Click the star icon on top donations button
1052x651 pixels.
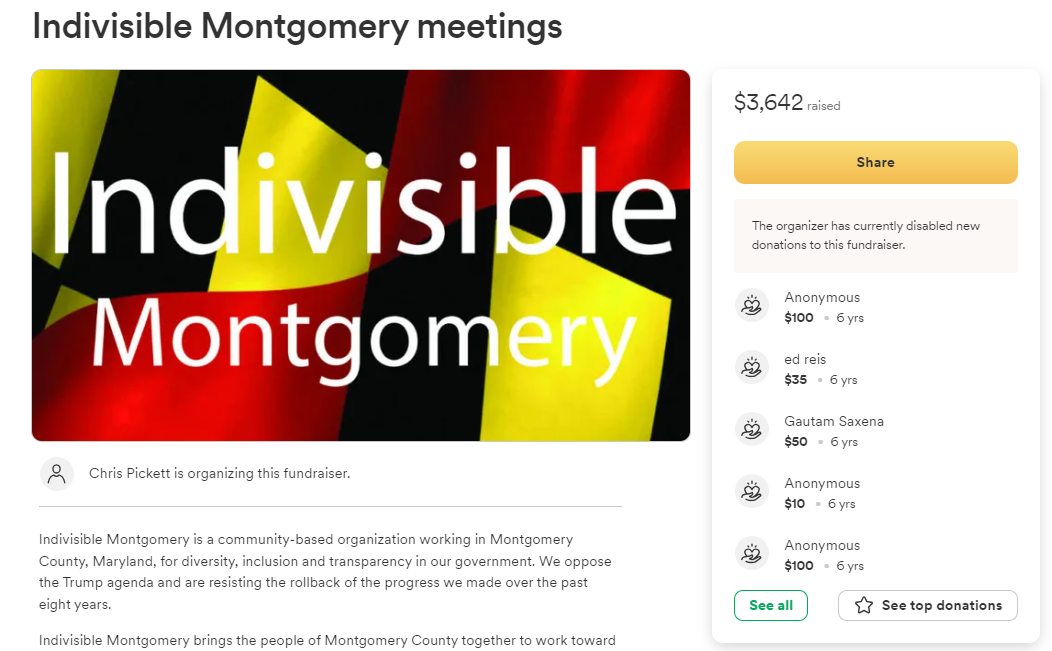[864, 606]
